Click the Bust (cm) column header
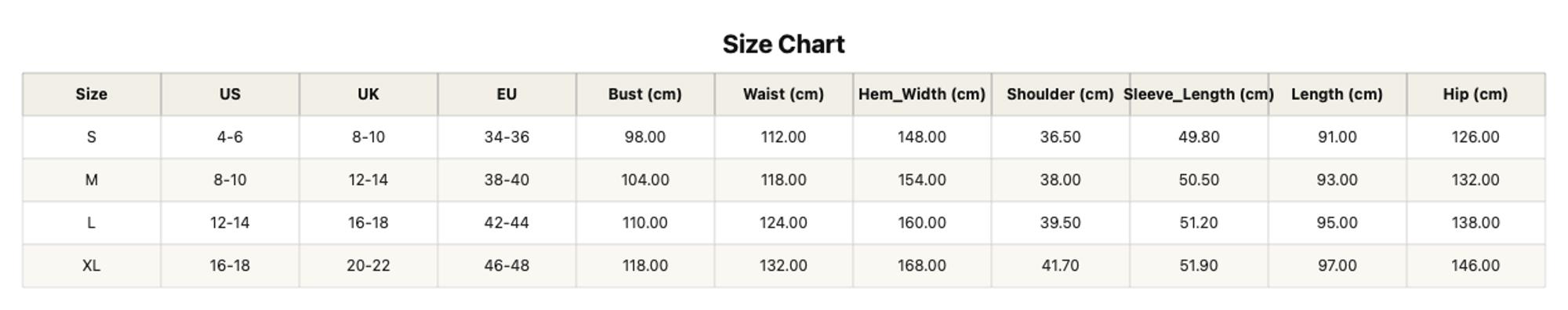1568x310 pixels. click(x=645, y=94)
